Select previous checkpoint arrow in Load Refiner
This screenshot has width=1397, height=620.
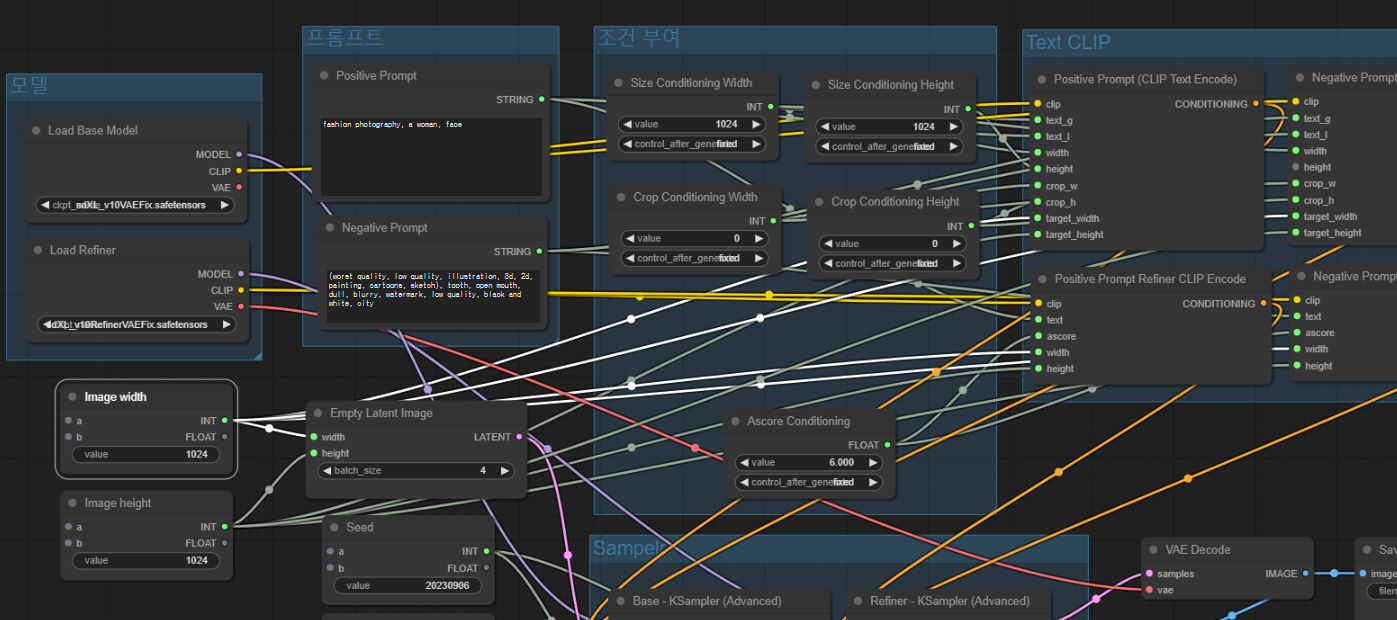[47, 325]
